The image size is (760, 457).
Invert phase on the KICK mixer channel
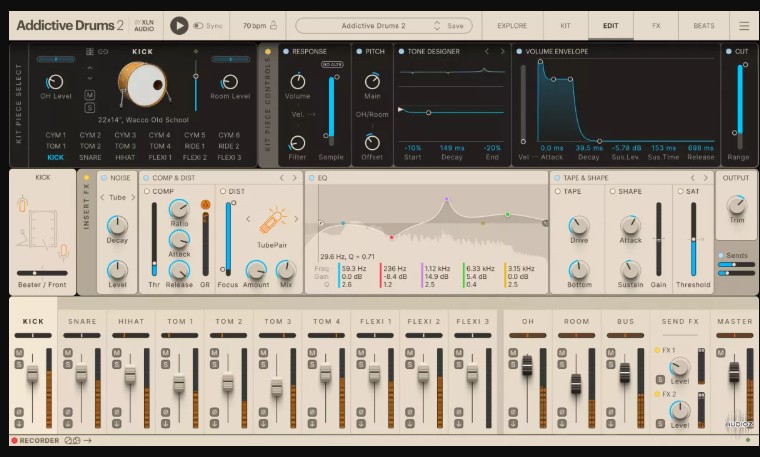(x=19, y=412)
